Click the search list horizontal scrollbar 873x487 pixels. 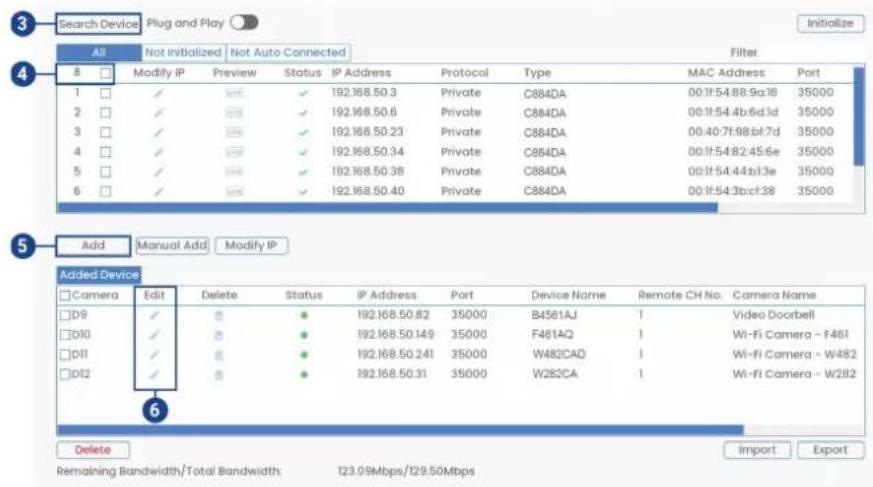[x=388, y=208]
